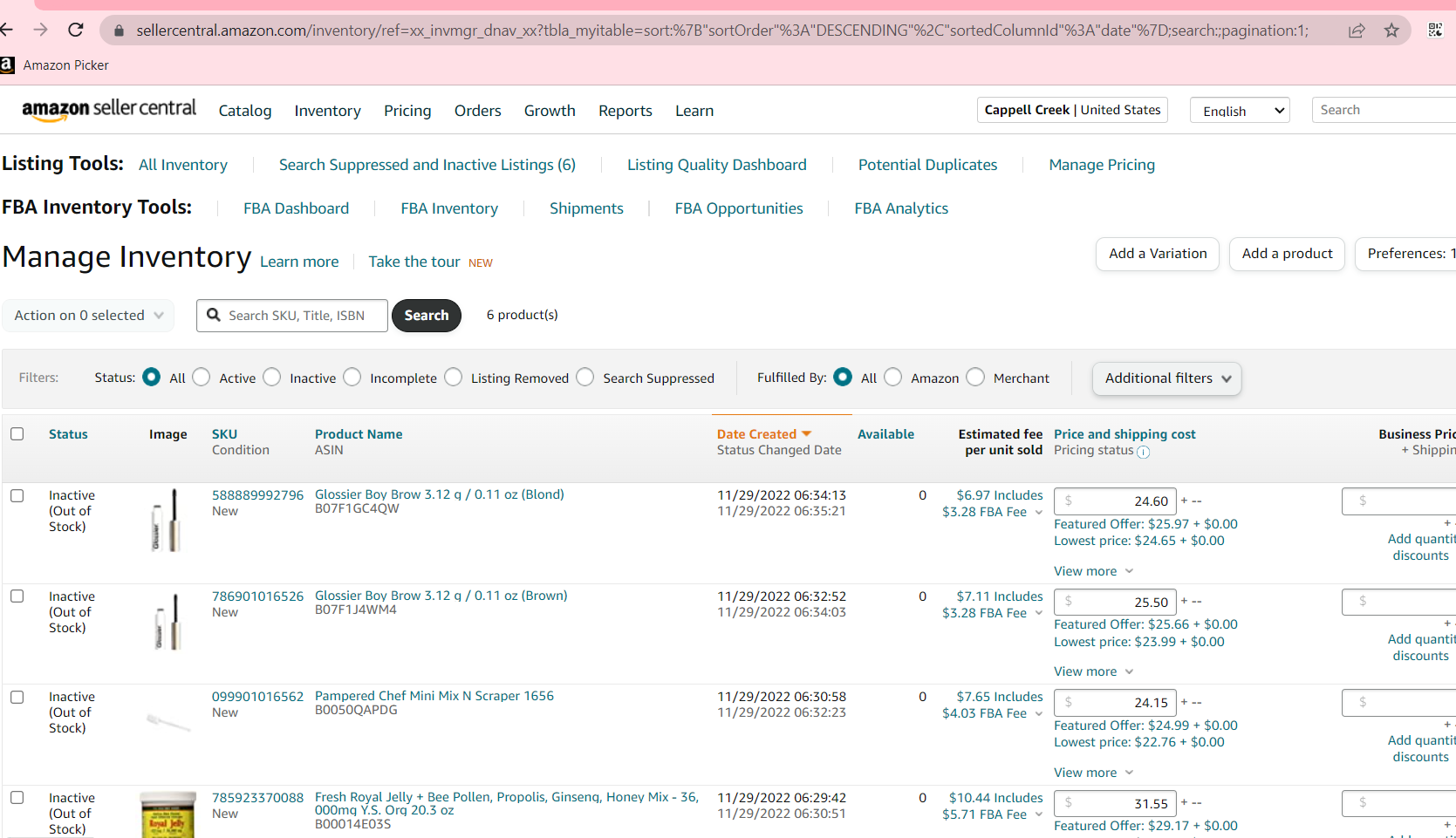Click the Amazon Seller Central logo
This screenshot has width=1456, height=838.
[109, 110]
